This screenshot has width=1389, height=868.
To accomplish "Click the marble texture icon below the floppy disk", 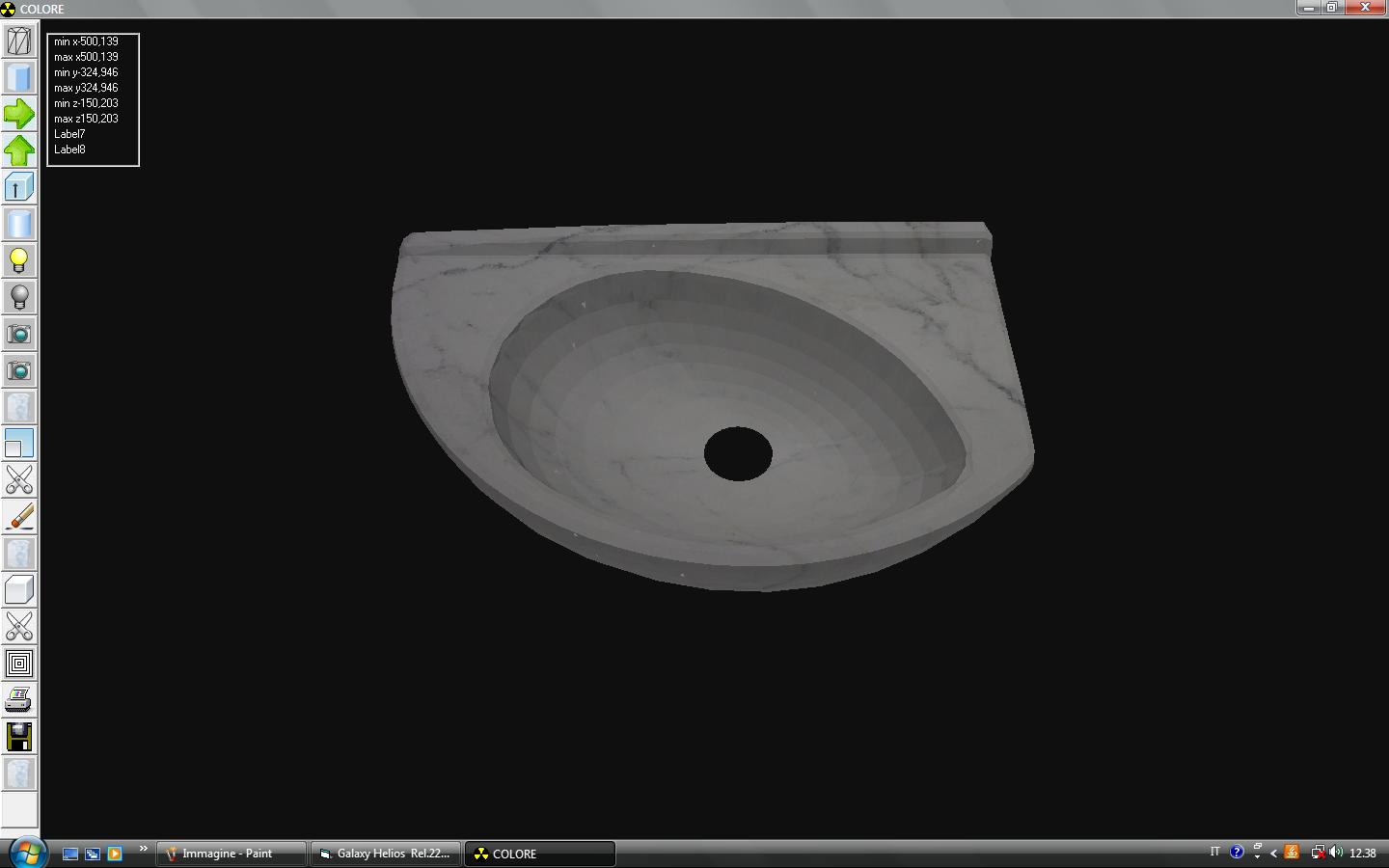I will click(19, 773).
